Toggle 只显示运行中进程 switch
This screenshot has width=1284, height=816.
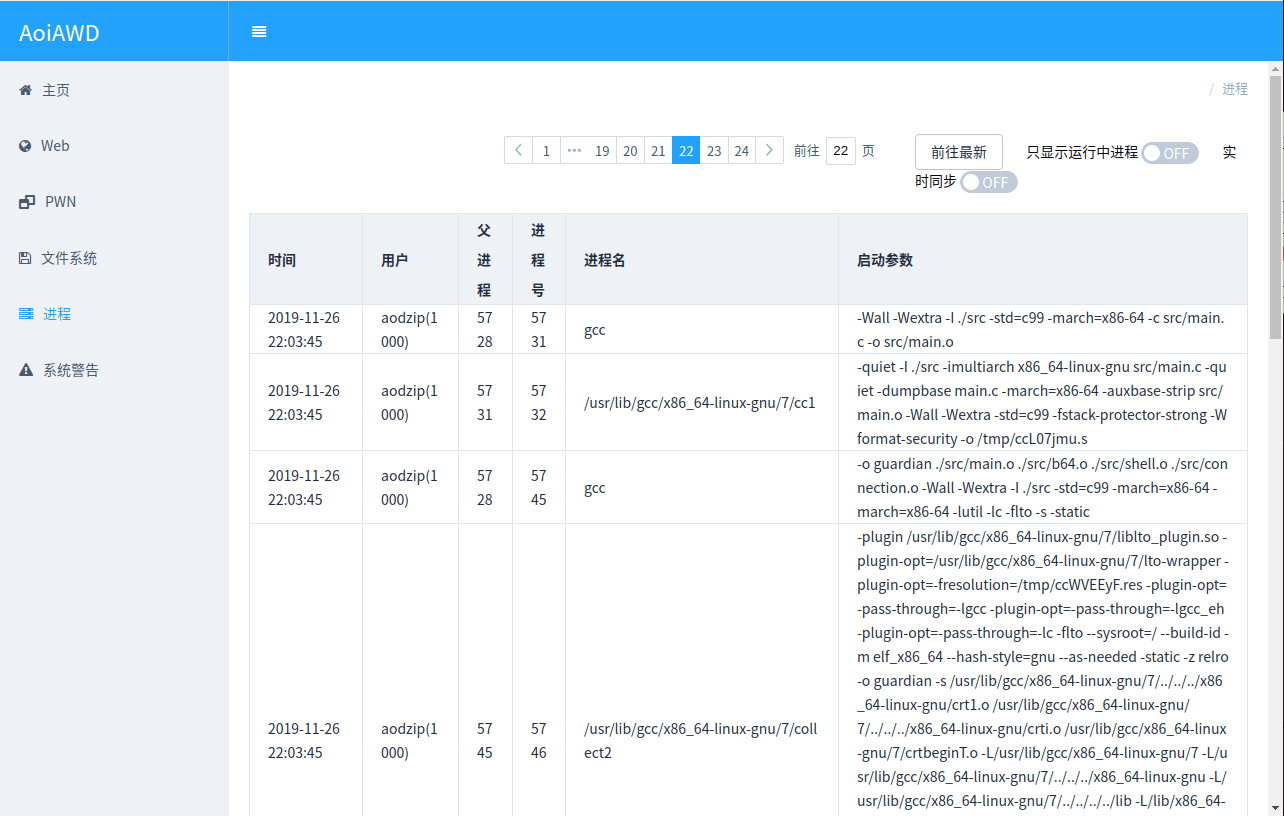(1170, 153)
